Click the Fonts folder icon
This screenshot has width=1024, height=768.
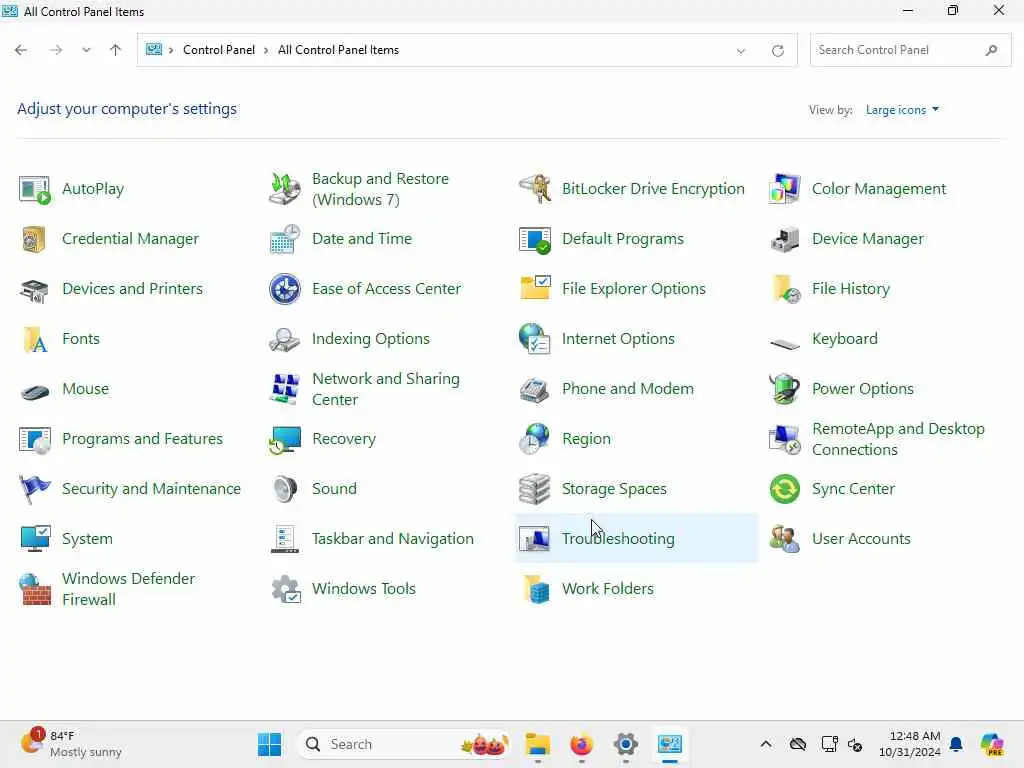click(x=34, y=339)
